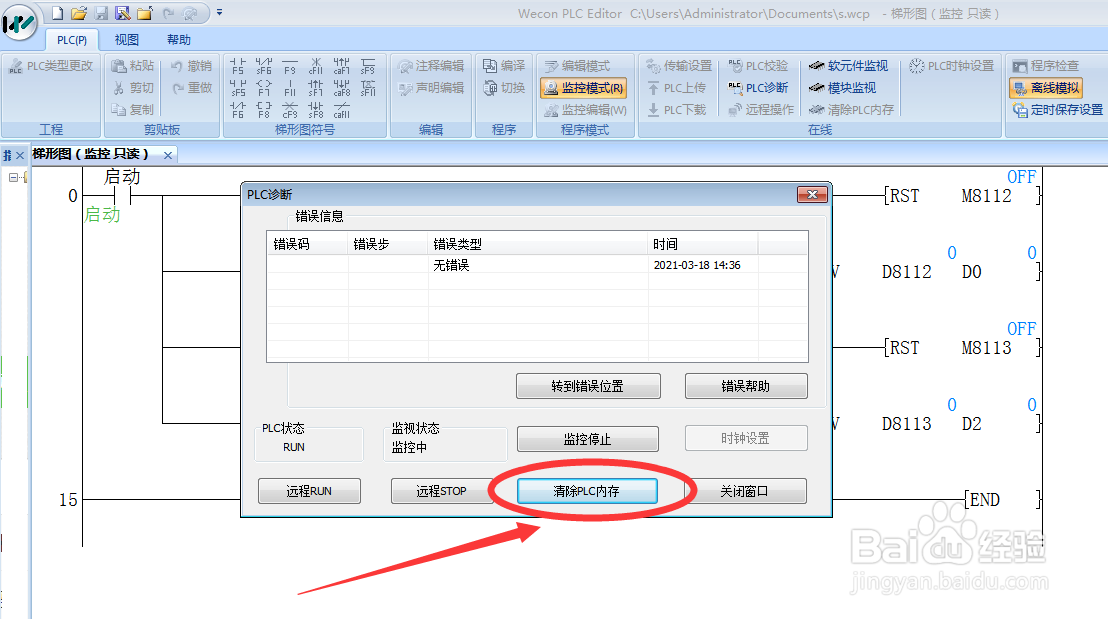Insert rising edge sF7 symbol
The image size is (1108, 619).
click(x=316, y=88)
